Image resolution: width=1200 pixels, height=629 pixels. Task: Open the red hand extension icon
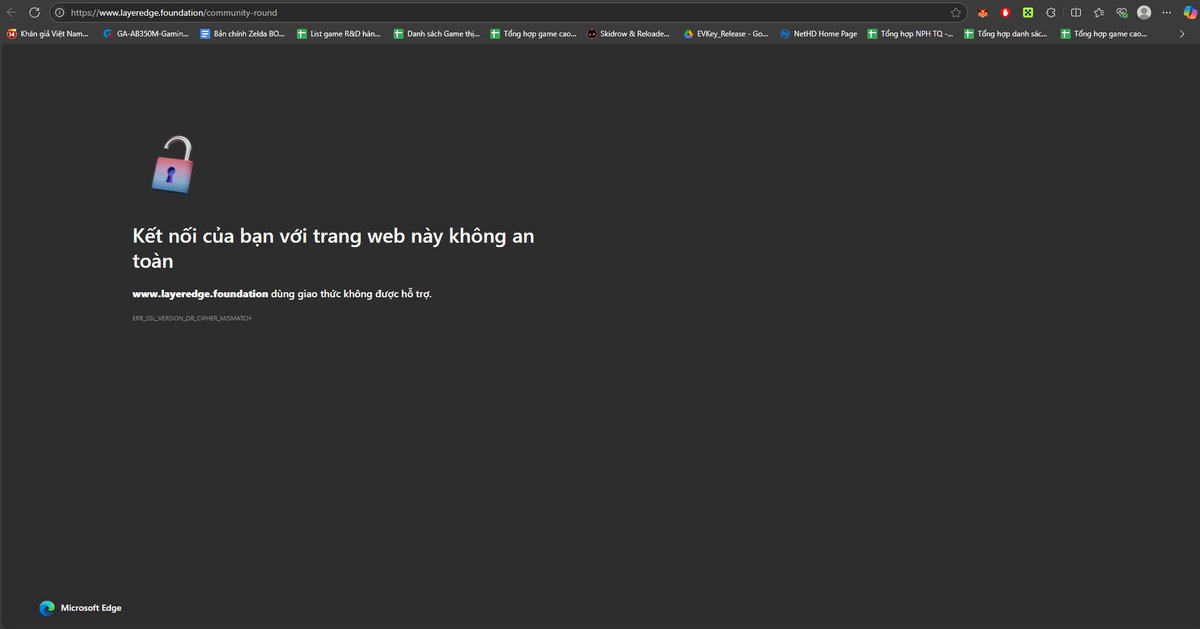pyautogui.click(x=1005, y=13)
